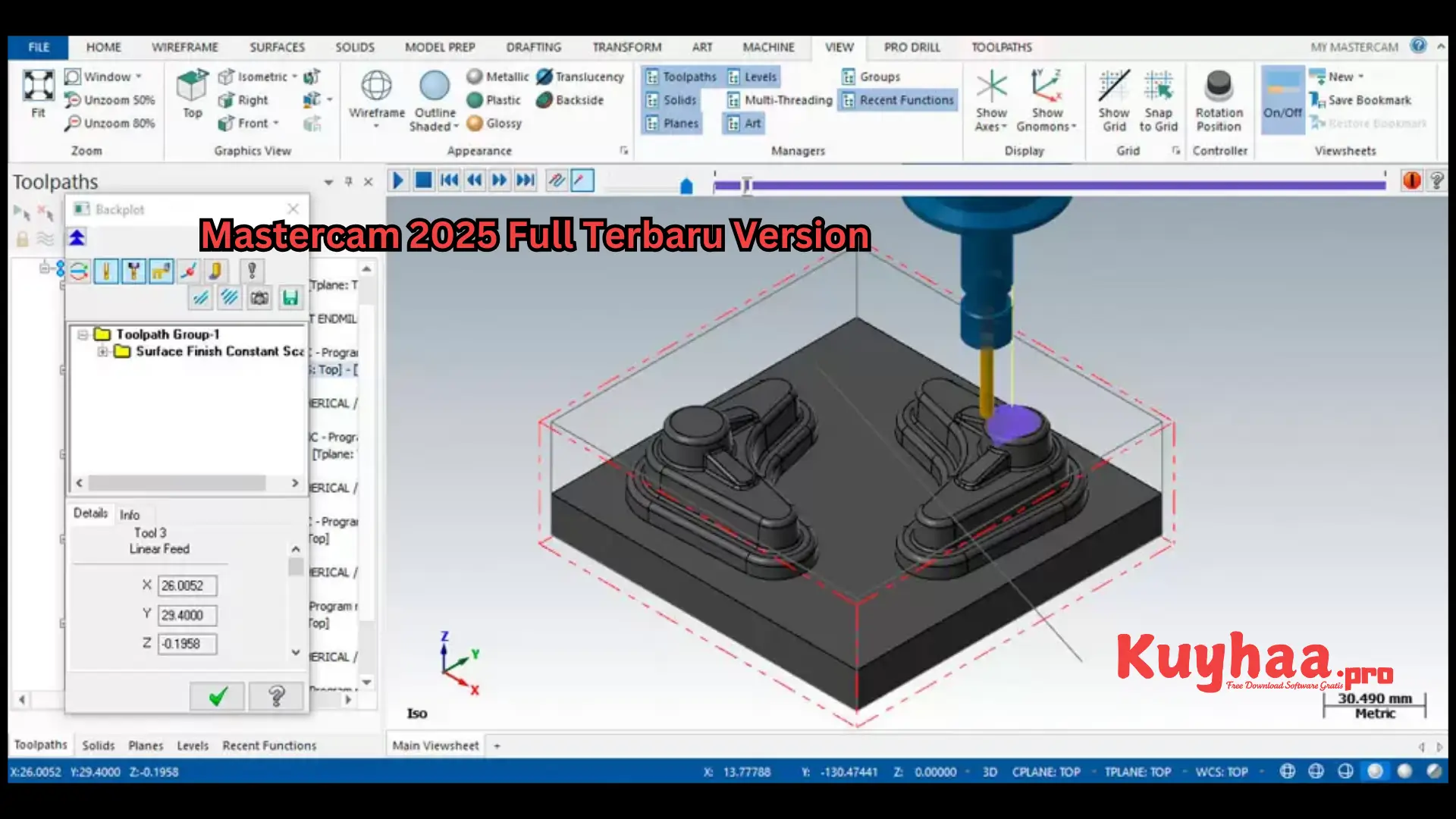Switch to the Info tab
The image size is (1456, 819).
click(130, 514)
